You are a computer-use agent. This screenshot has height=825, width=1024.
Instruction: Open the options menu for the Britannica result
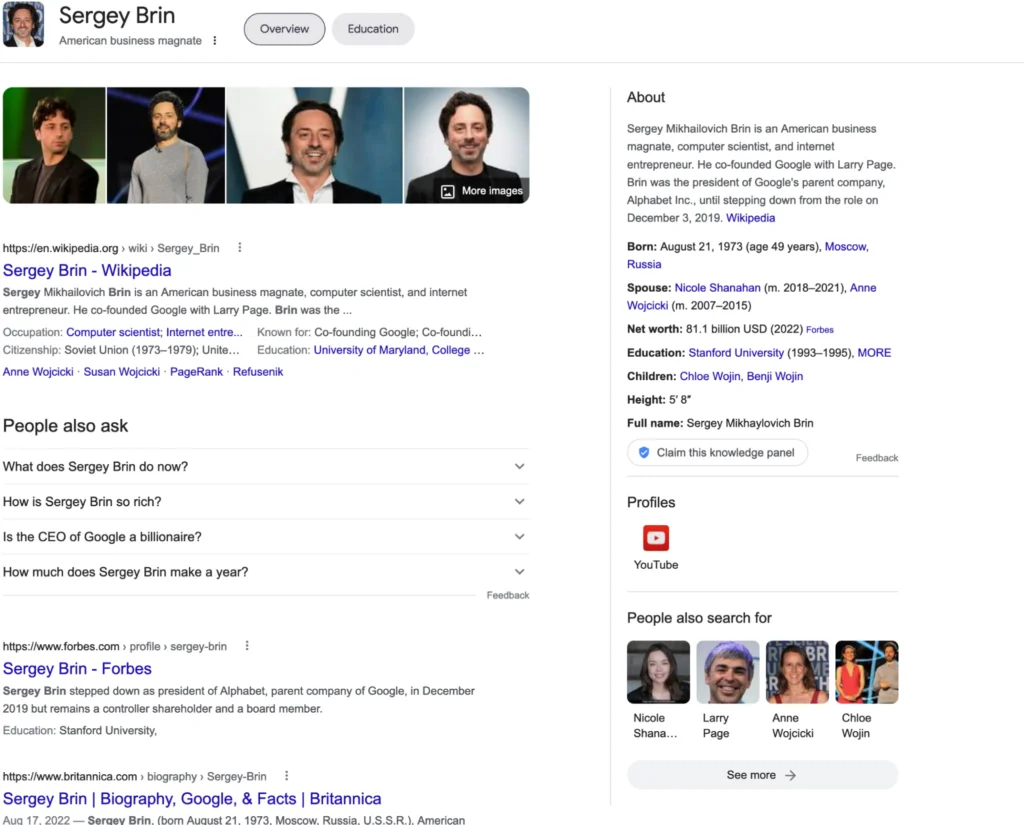click(x=286, y=775)
